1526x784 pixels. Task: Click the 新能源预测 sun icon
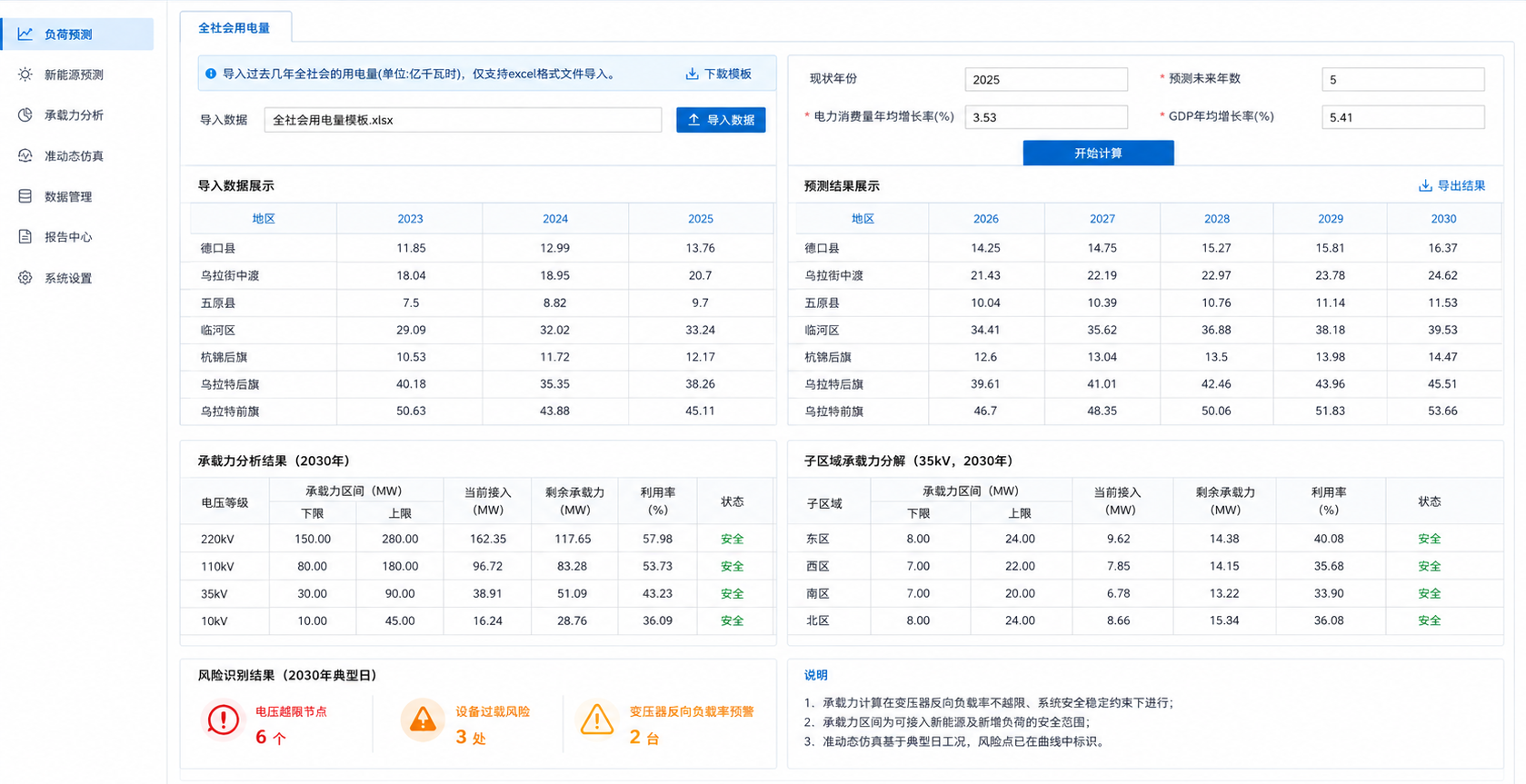point(25,74)
